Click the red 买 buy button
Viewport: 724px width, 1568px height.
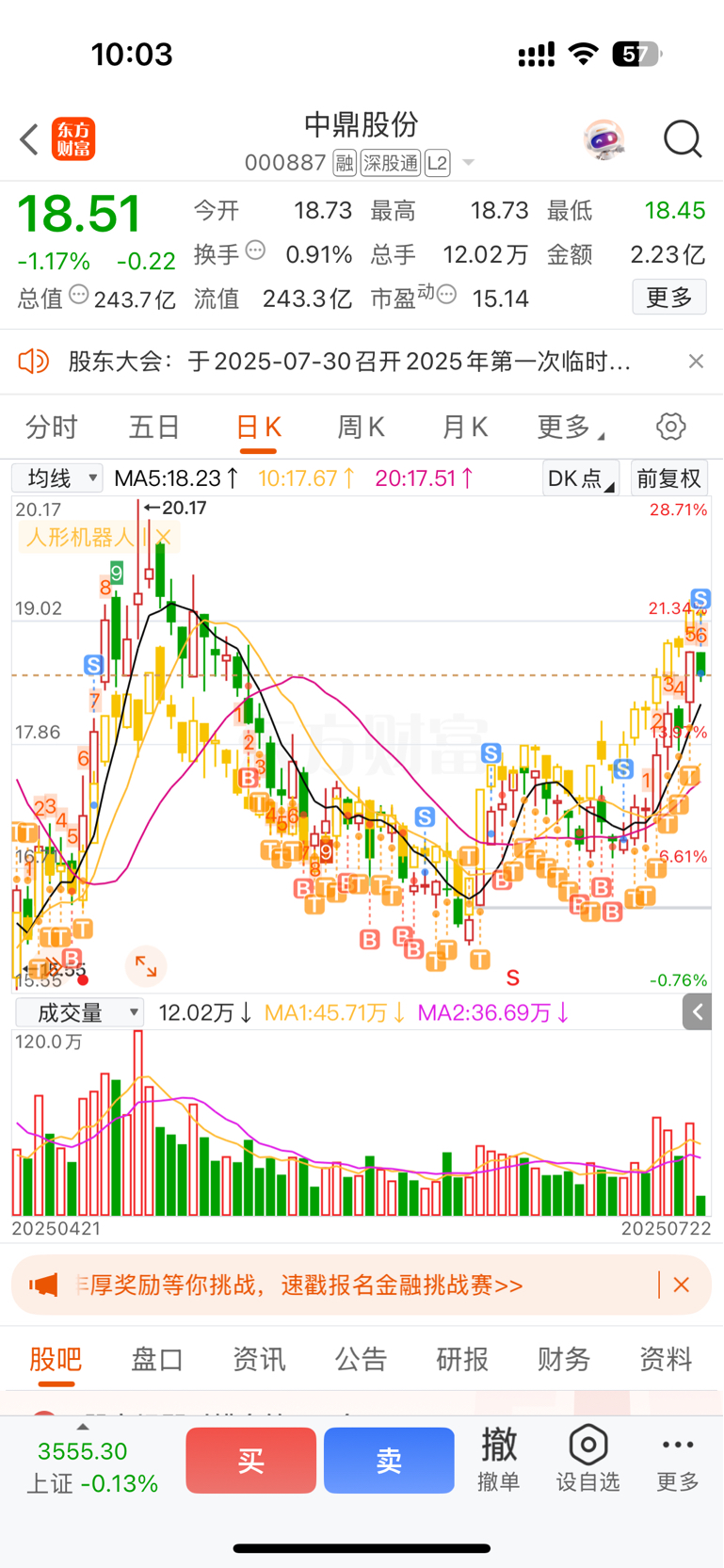pyautogui.click(x=250, y=1461)
